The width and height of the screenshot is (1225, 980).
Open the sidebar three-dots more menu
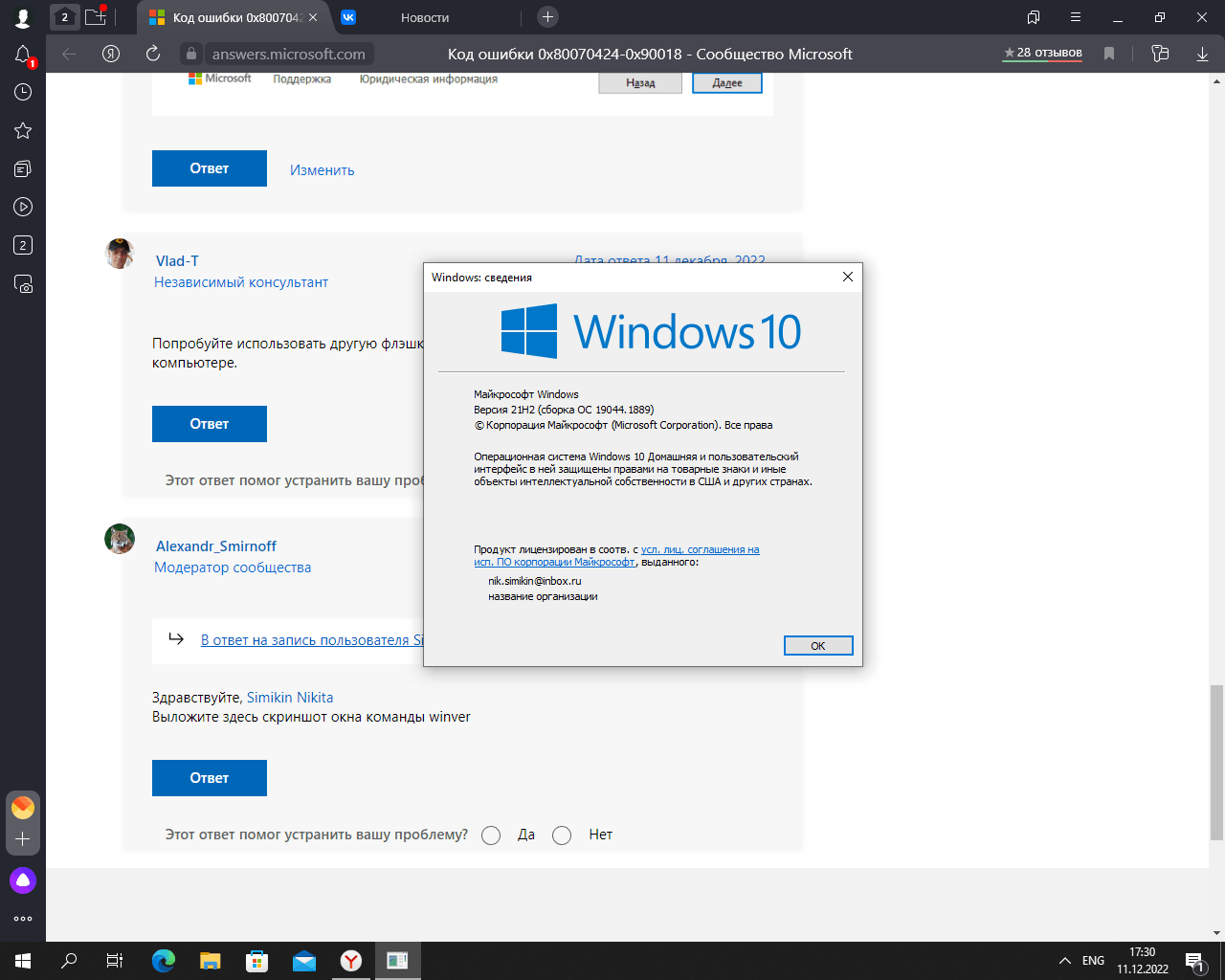tap(23, 919)
